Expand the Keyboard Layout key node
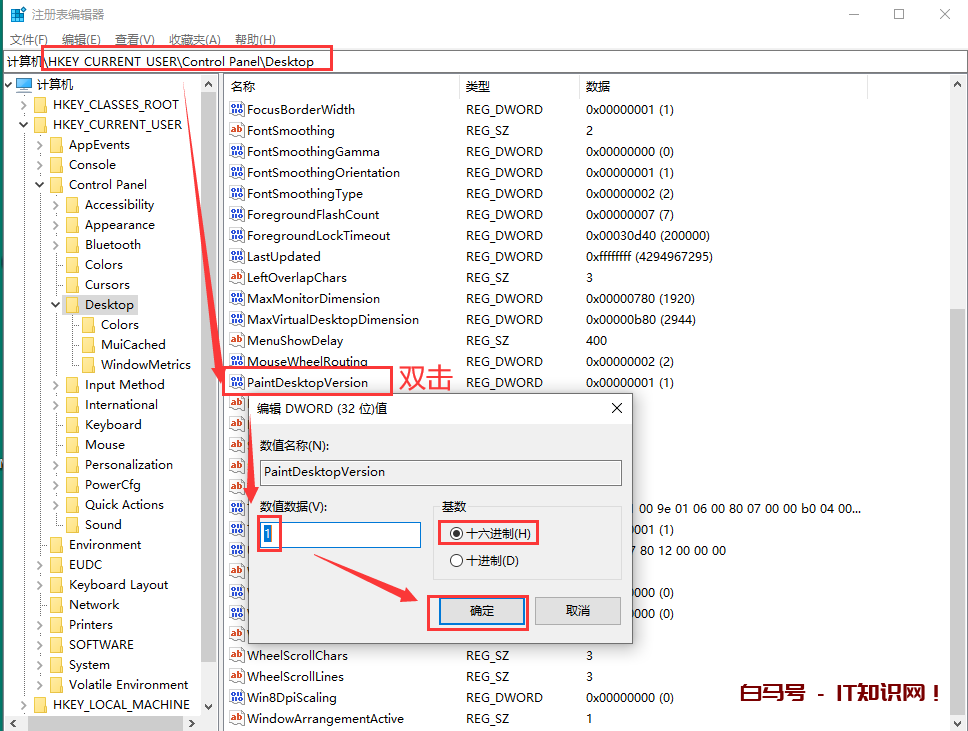968x731 pixels. pyautogui.click(x=39, y=585)
